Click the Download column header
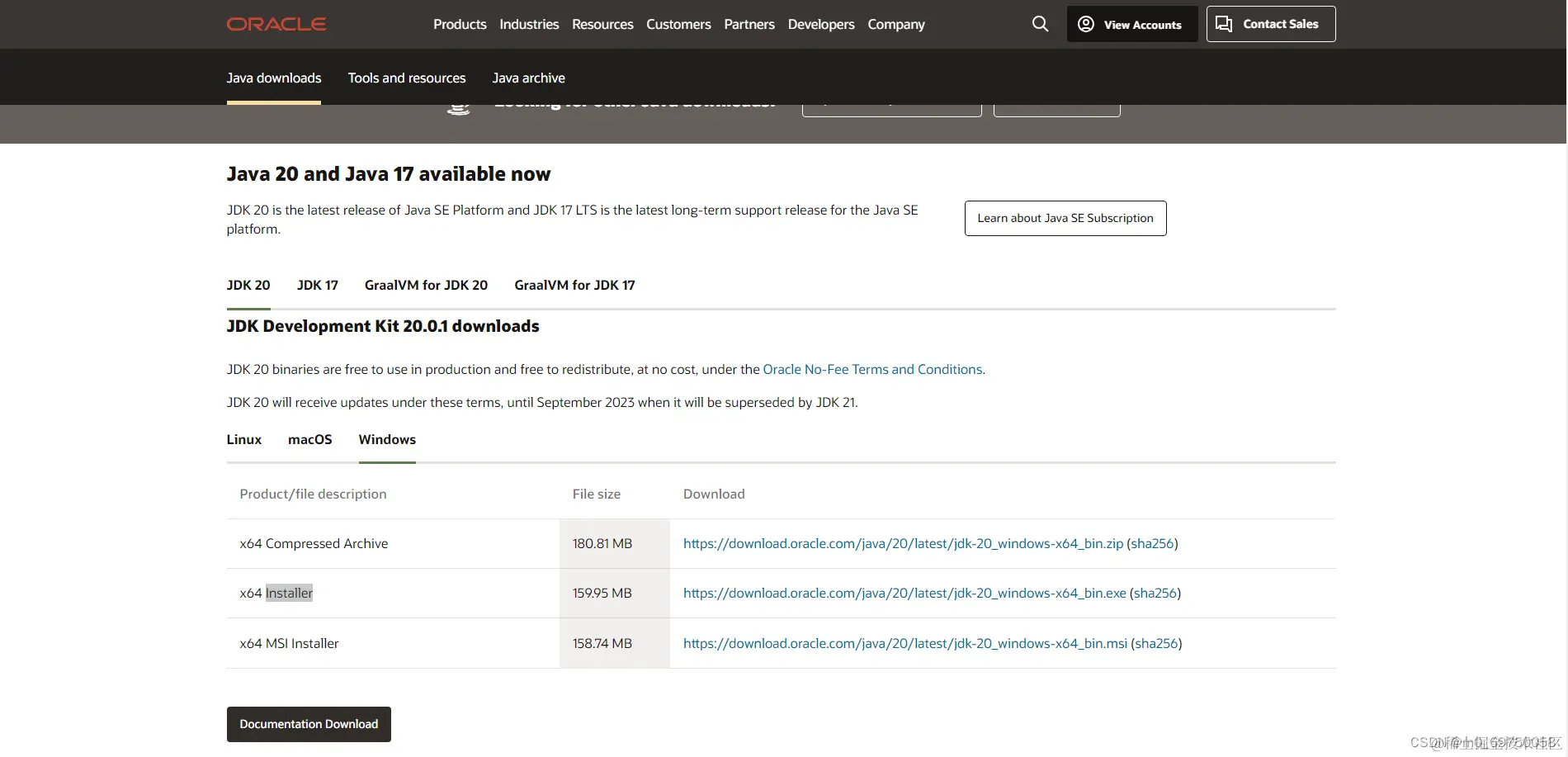This screenshot has width=1568, height=757. [714, 494]
